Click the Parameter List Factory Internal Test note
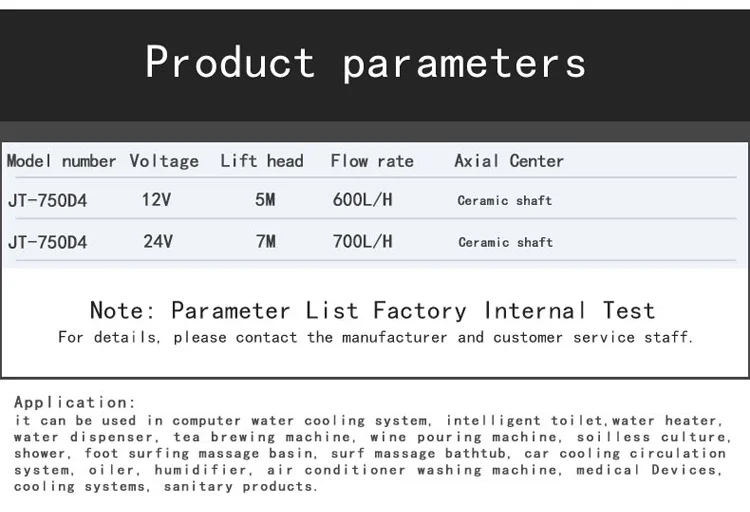750x512 pixels. [372, 310]
